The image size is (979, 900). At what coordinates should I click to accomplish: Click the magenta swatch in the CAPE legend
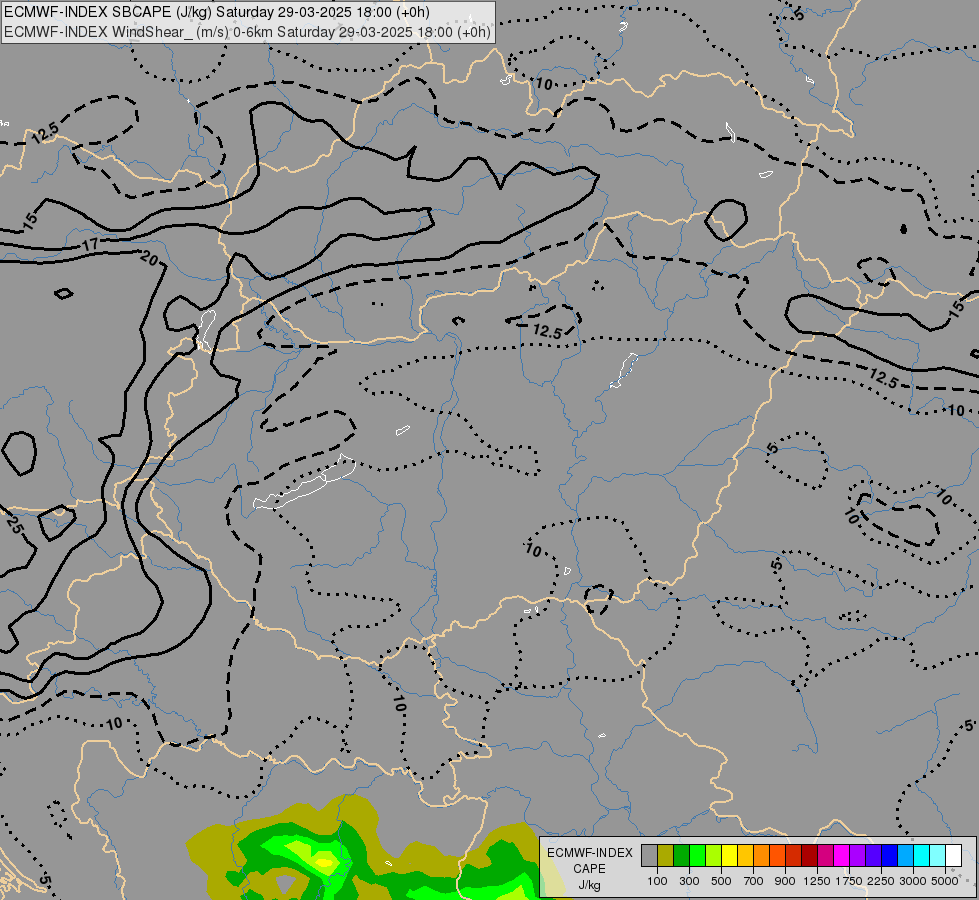click(842, 856)
